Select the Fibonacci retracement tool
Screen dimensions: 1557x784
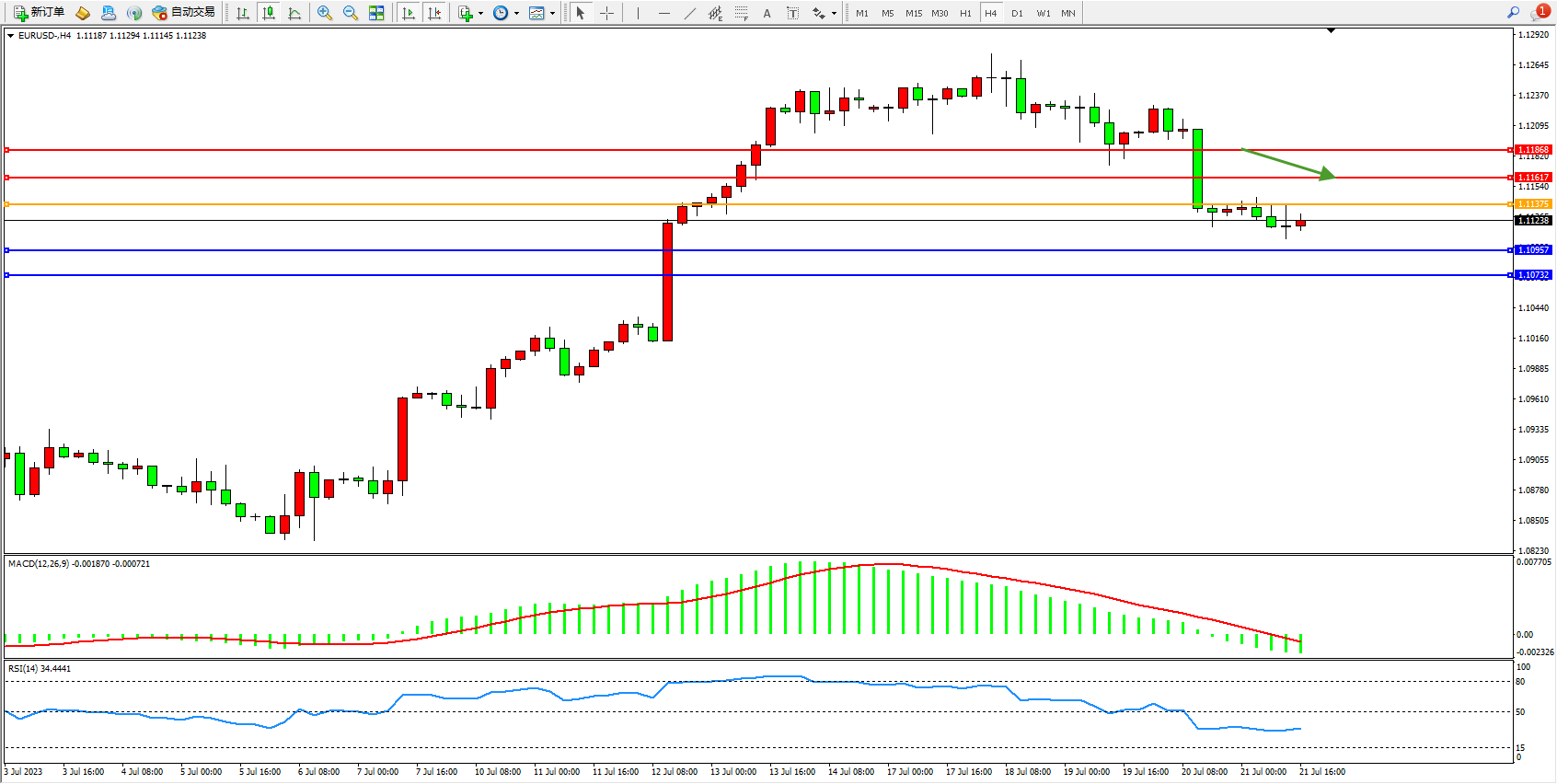tap(742, 13)
